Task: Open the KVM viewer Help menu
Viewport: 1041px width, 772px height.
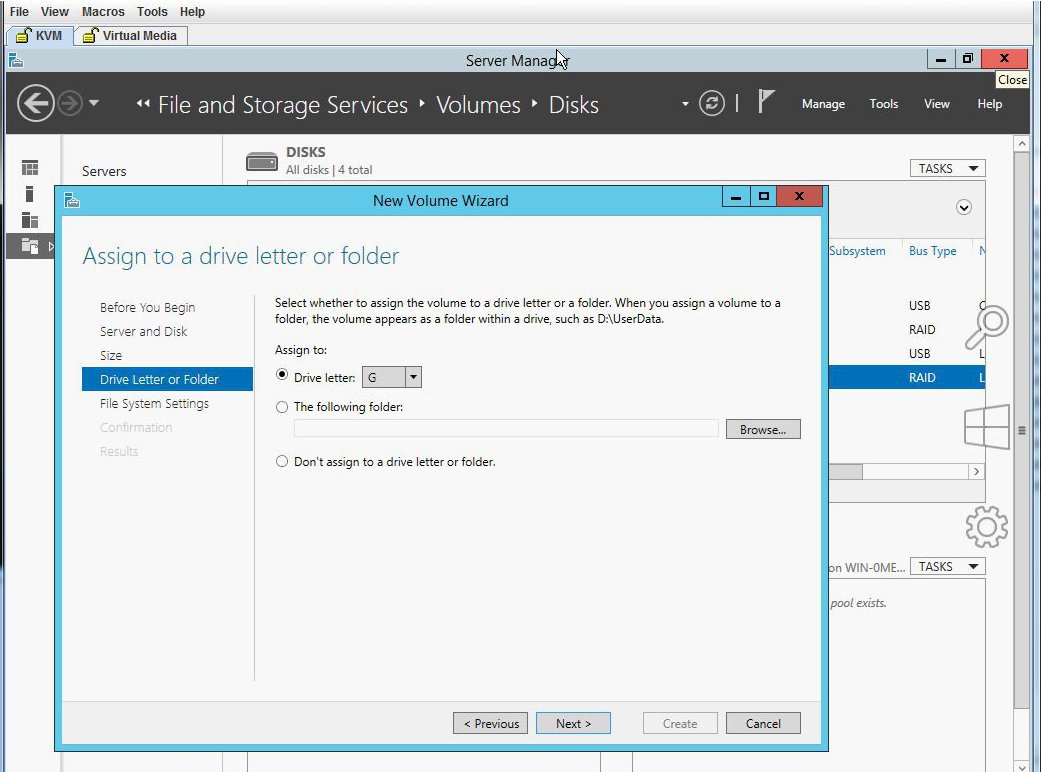Action: tap(192, 11)
